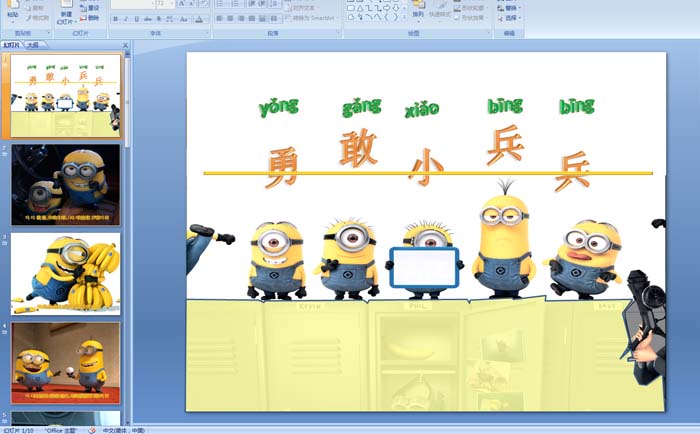Viewport: 700px width, 434px height.
Task: Open the Select (选择) dropdown
Action: pos(512,18)
